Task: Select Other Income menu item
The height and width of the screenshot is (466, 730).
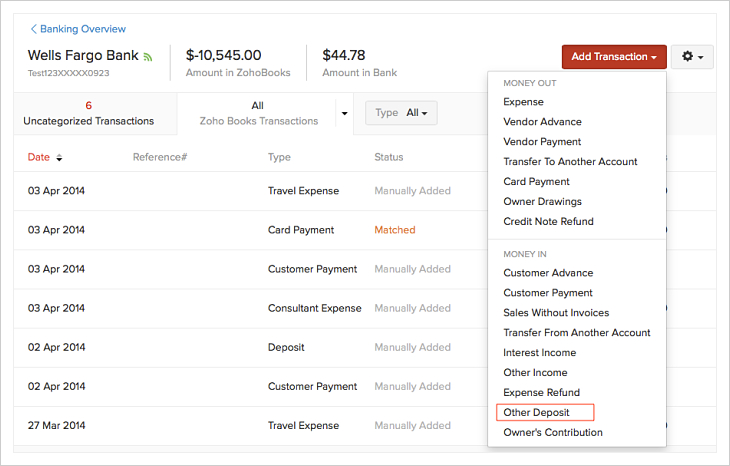Action: (535, 372)
